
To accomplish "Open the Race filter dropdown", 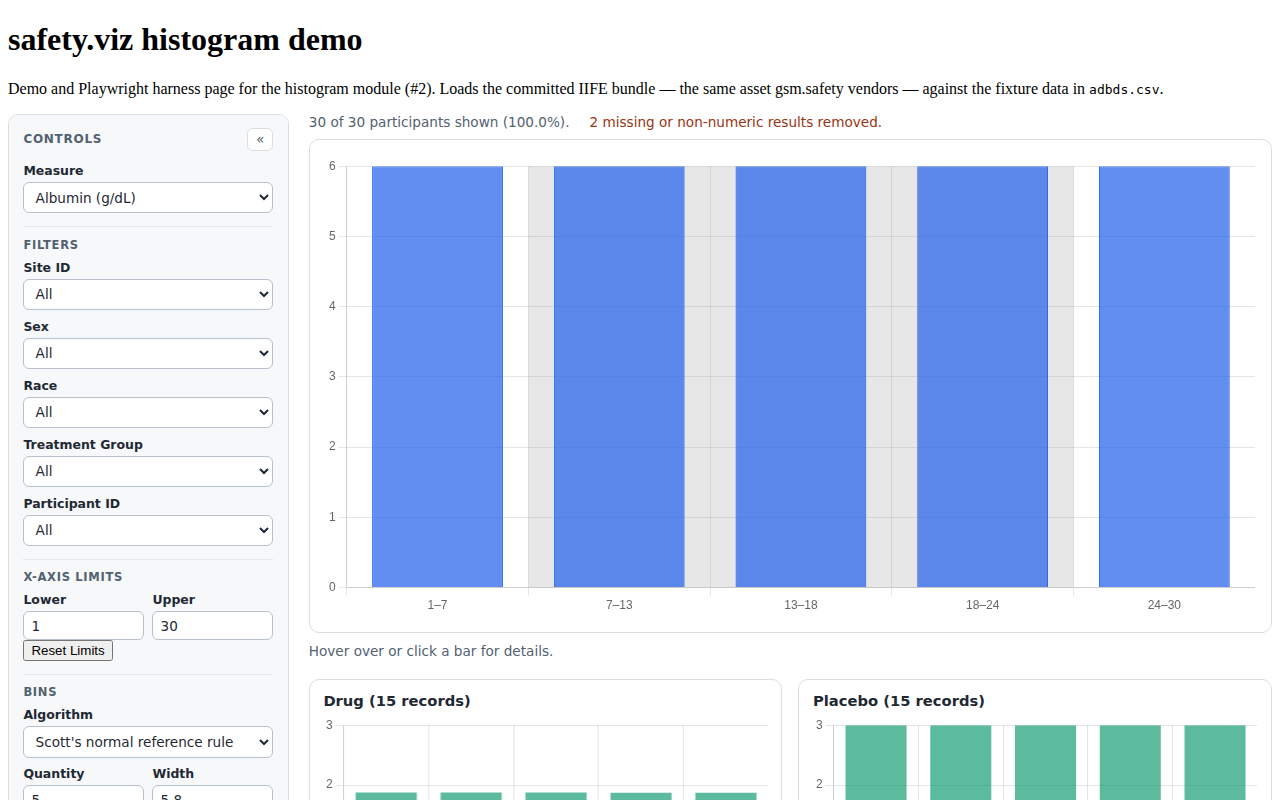I will 148,412.
